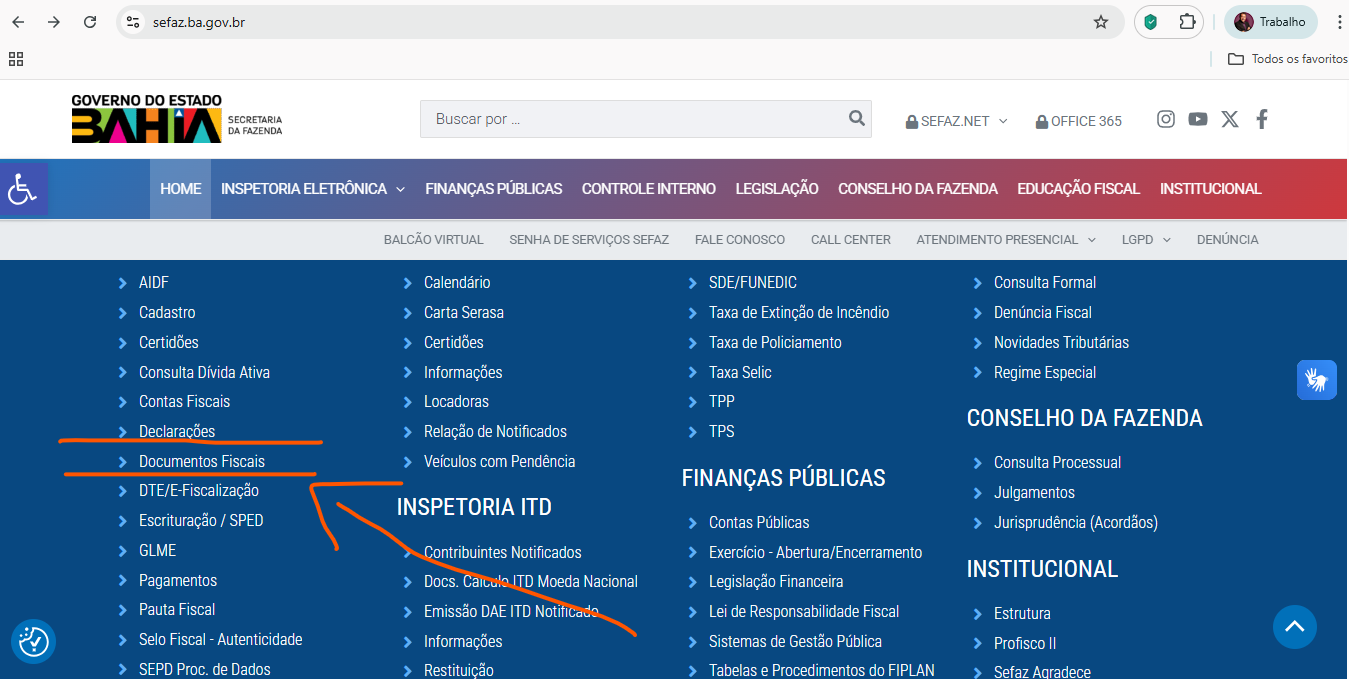Open the Finanças Públicas menu item
Viewport: 1349px width, 679px height.
[x=493, y=189]
